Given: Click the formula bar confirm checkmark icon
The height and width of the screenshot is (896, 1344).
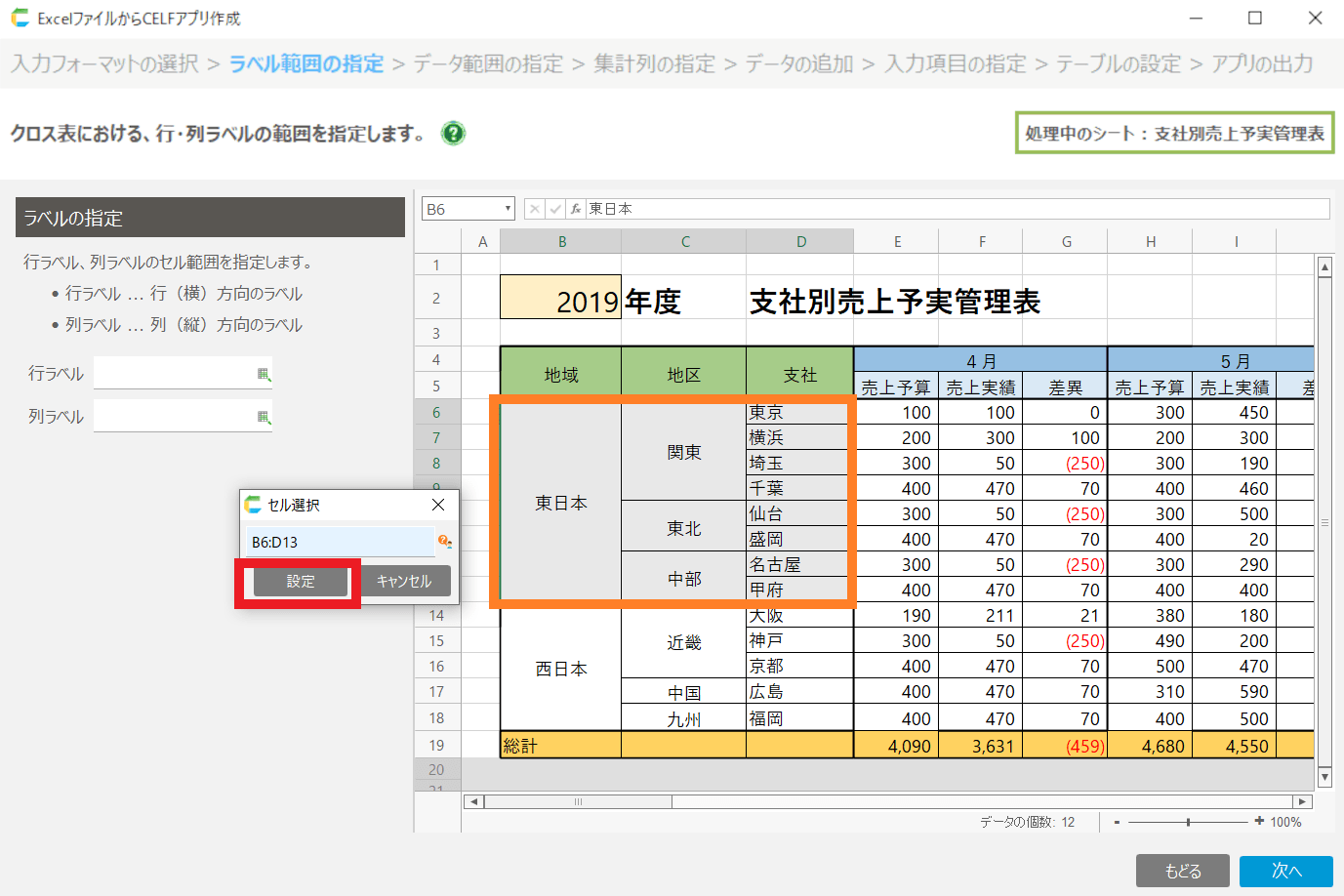Looking at the screenshot, I should click(x=555, y=209).
